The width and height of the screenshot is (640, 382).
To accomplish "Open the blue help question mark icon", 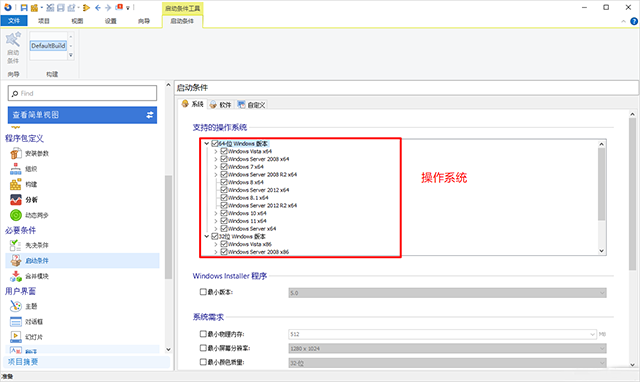I will (x=634, y=21).
